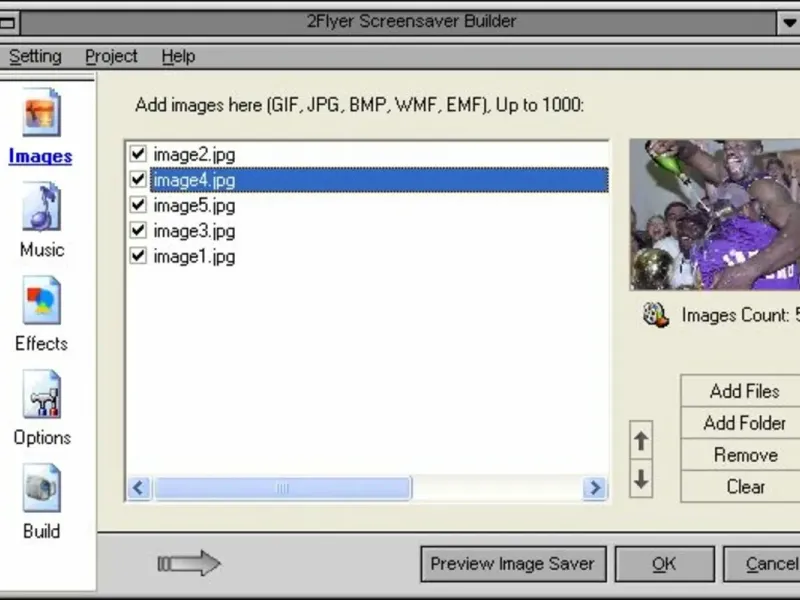Viewport: 800px width, 600px height.
Task: Click the Effects sidebar label
Action: (41, 343)
